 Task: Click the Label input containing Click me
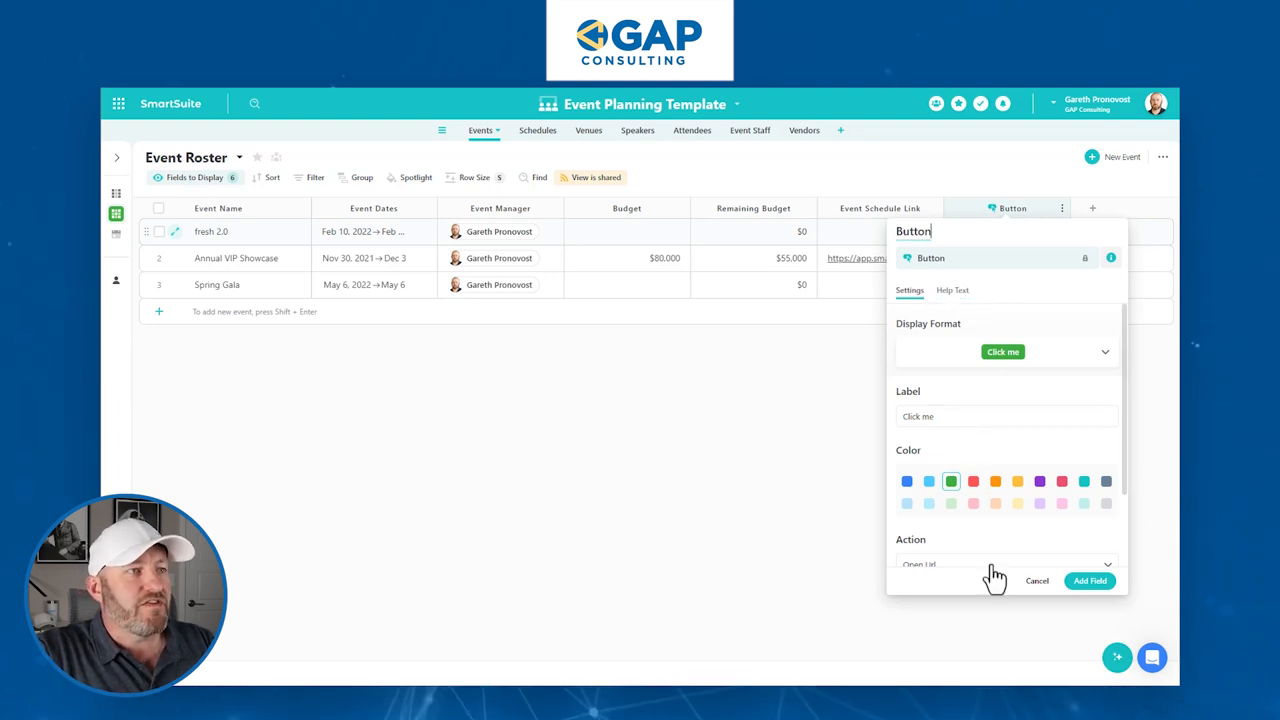(1006, 416)
